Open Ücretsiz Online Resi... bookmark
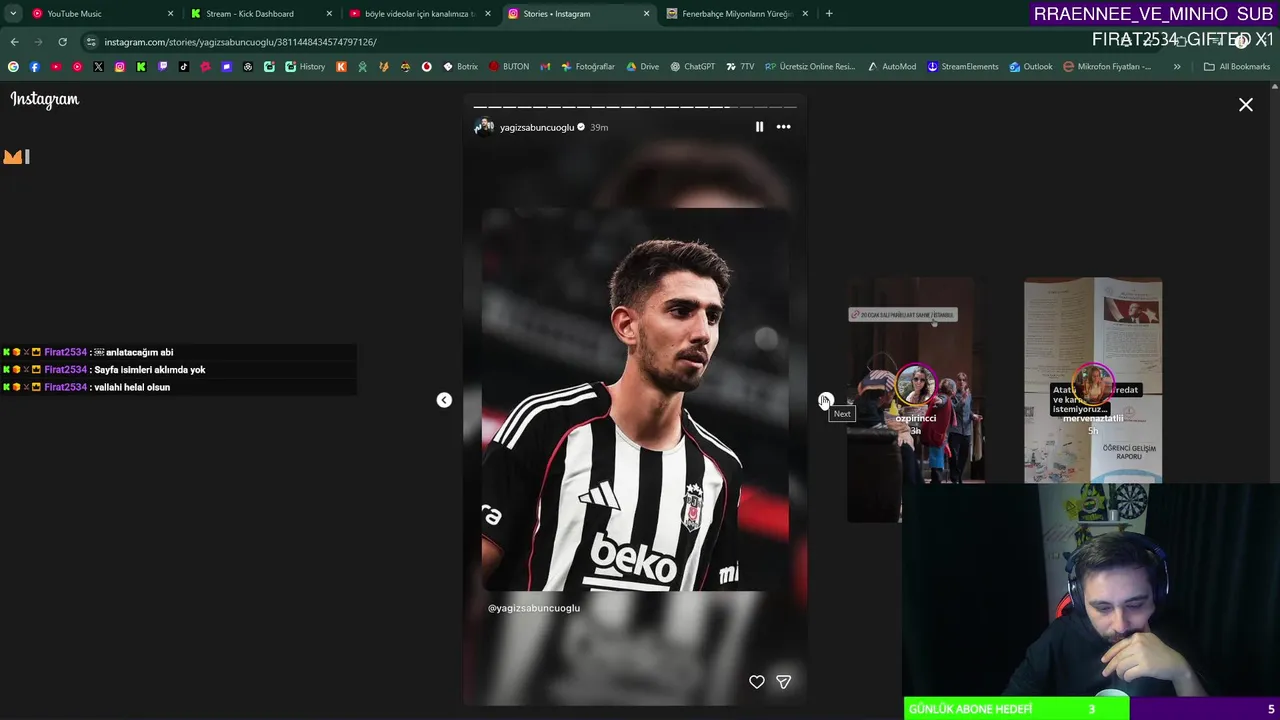The height and width of the screenshot is (720, 1280). pyautogui.click(x=810, y=67)
